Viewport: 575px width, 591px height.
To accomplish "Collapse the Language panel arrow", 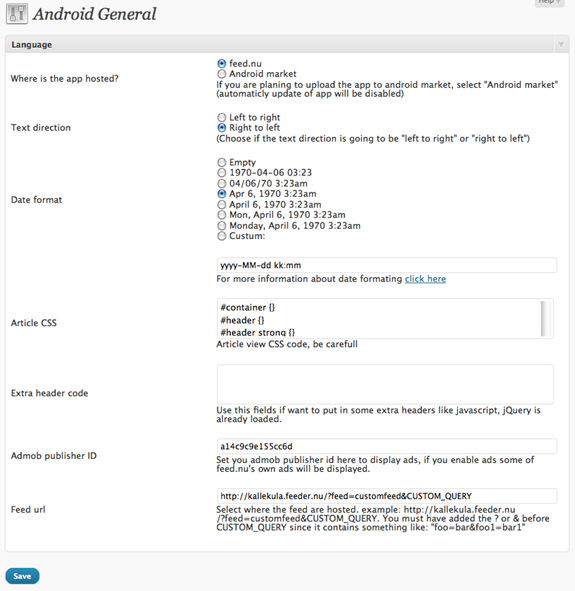I will coord(561,44).
